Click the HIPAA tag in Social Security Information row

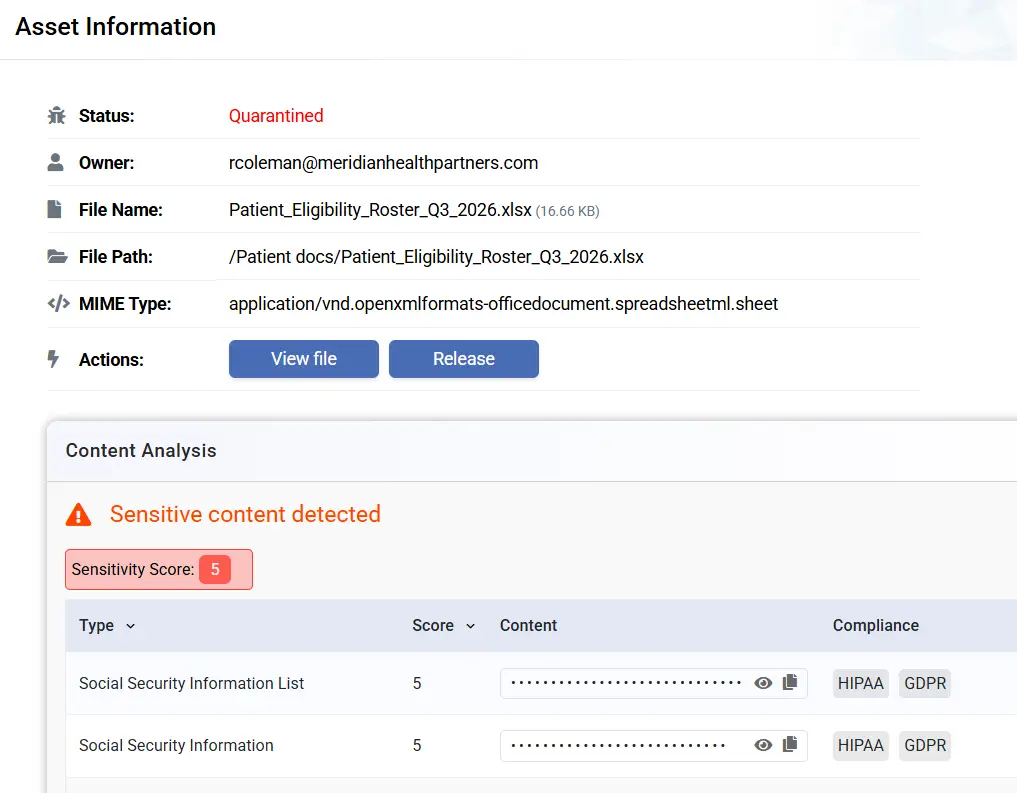[861, 746]
